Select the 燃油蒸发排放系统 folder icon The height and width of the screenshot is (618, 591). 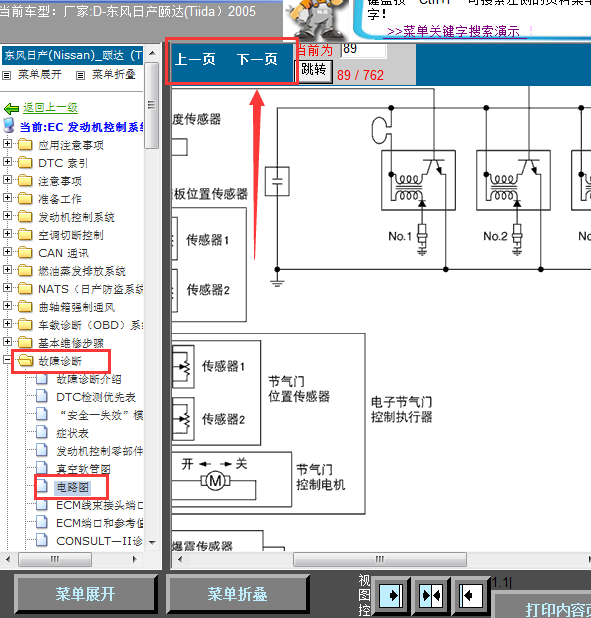[25, 271]
